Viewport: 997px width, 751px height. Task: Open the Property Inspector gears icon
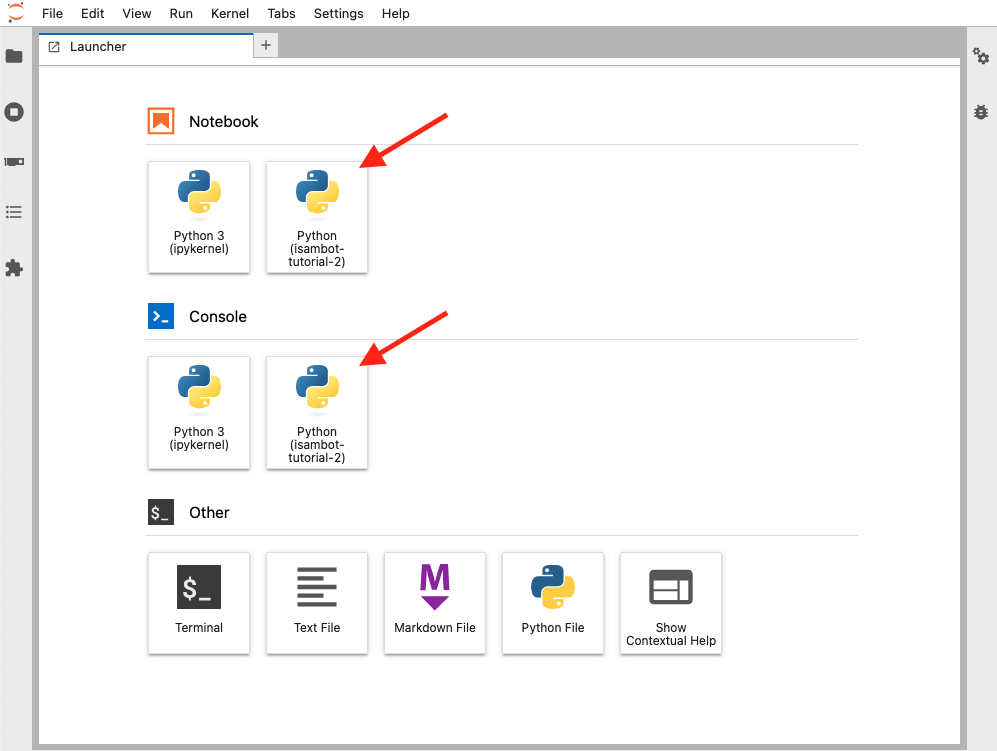[x=981, y=57]
